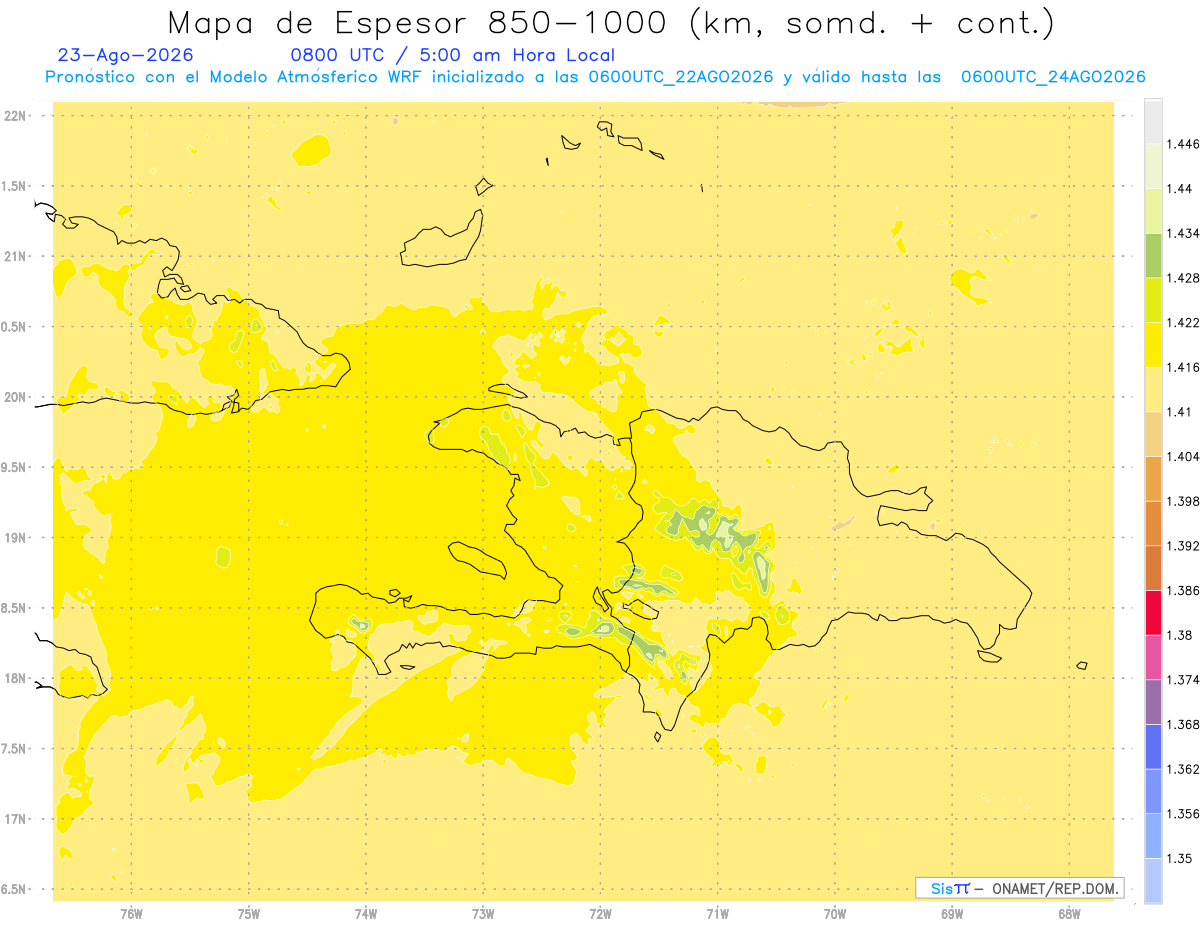Image resolution: width=1200 pixels, height=927 pixels.
Task: Click the 22N latitude label
Action: pyautogui.click(x=15, y=116)
